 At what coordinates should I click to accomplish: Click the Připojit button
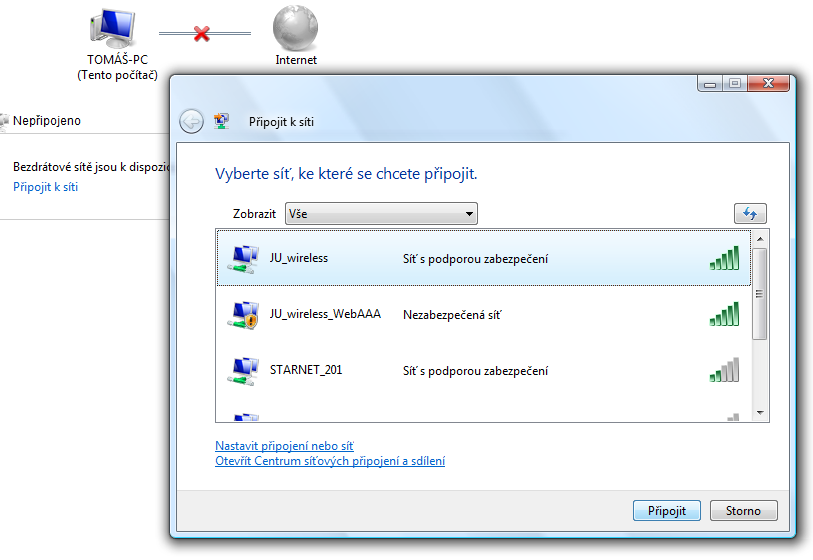coord(667,511)
